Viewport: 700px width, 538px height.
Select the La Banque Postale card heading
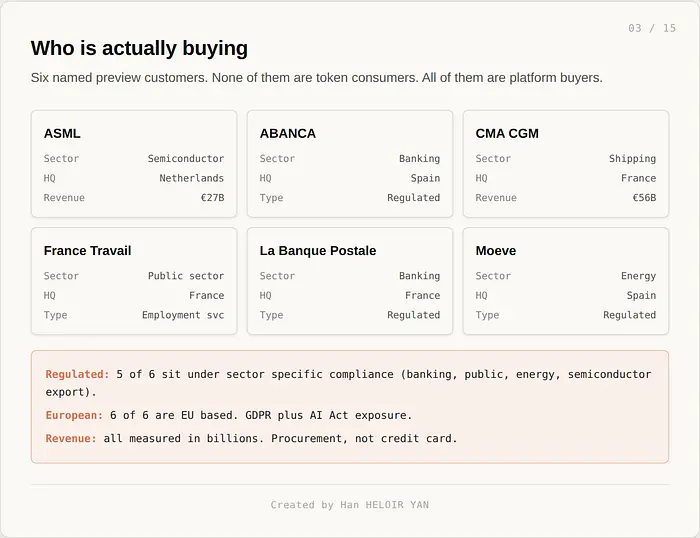[x=318, y=251]
